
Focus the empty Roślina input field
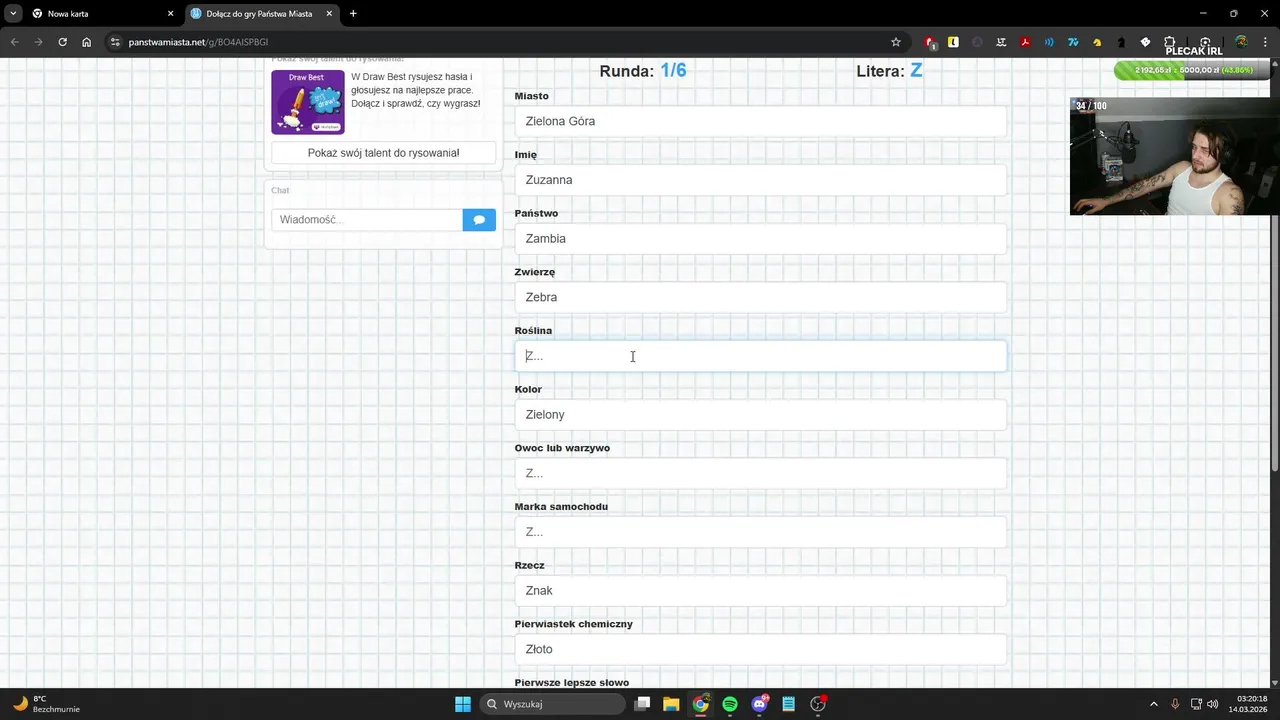click(760, 356)
